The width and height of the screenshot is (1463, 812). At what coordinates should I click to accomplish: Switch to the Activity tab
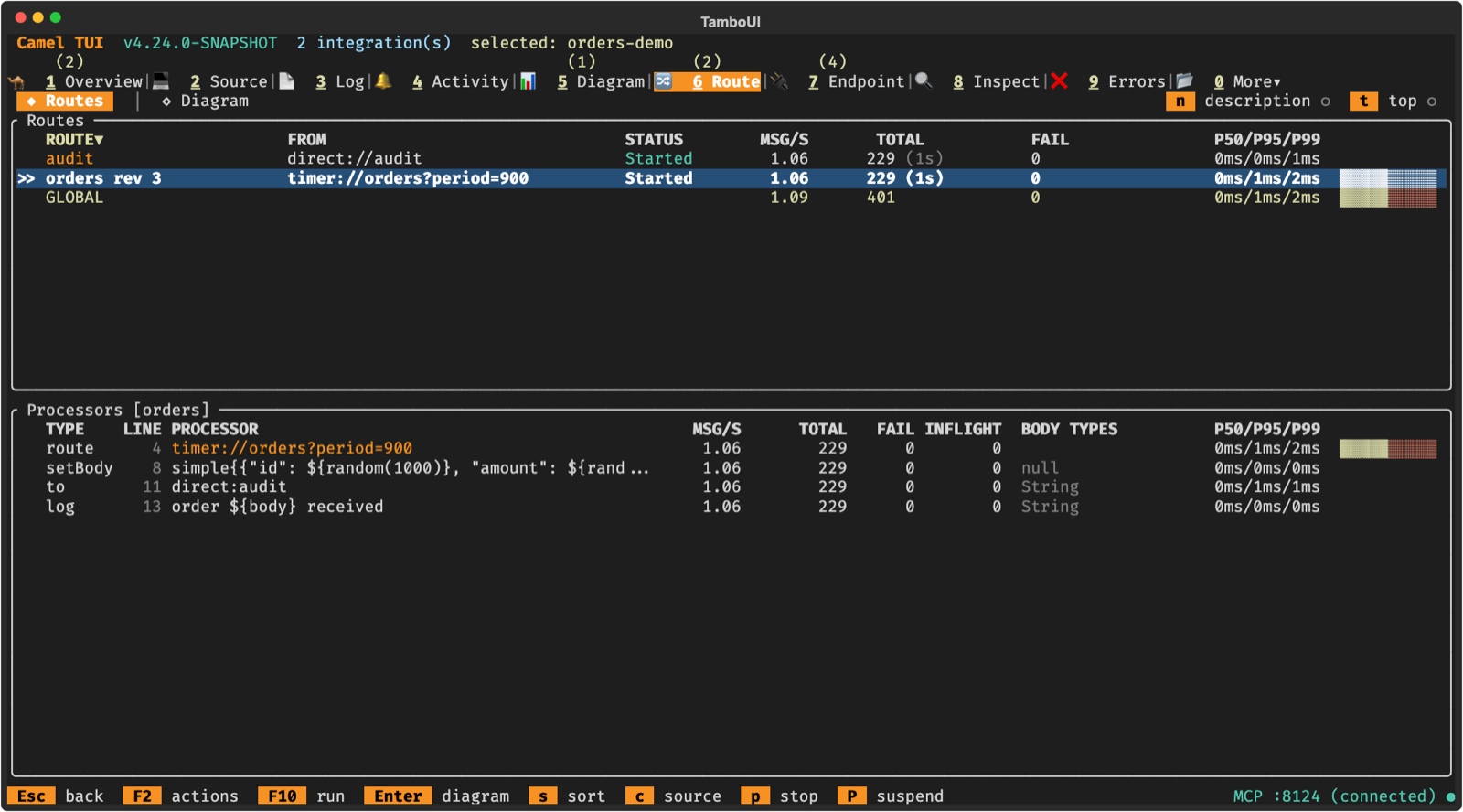click(x=460, y=81)
